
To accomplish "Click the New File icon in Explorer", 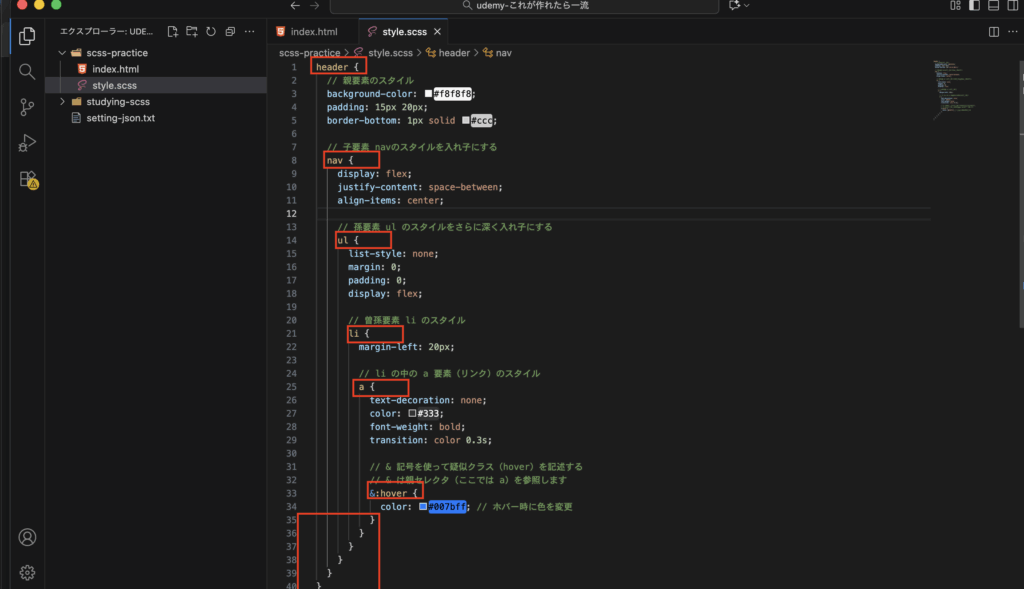I will click(x=173, y=32).
